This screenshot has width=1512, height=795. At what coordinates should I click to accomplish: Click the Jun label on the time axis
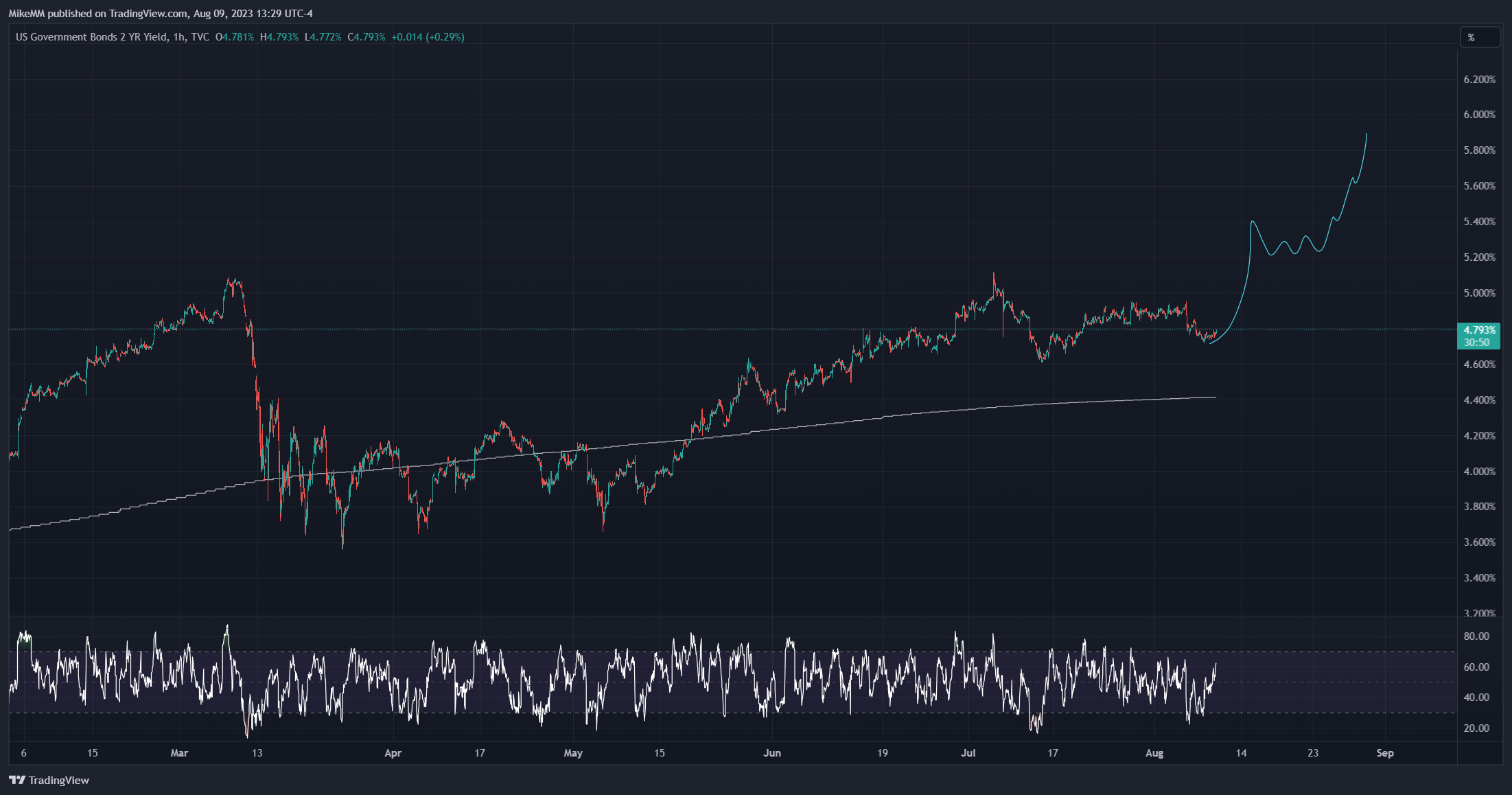coord(772,753)
